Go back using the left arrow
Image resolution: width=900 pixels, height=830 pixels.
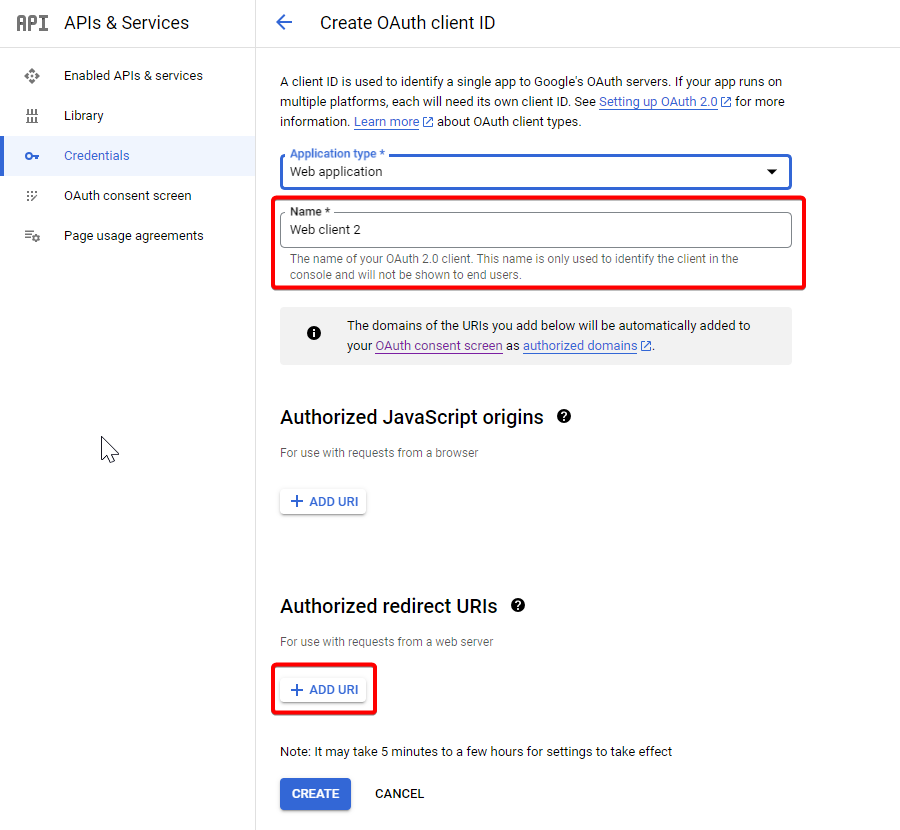[x=284, y=22]
